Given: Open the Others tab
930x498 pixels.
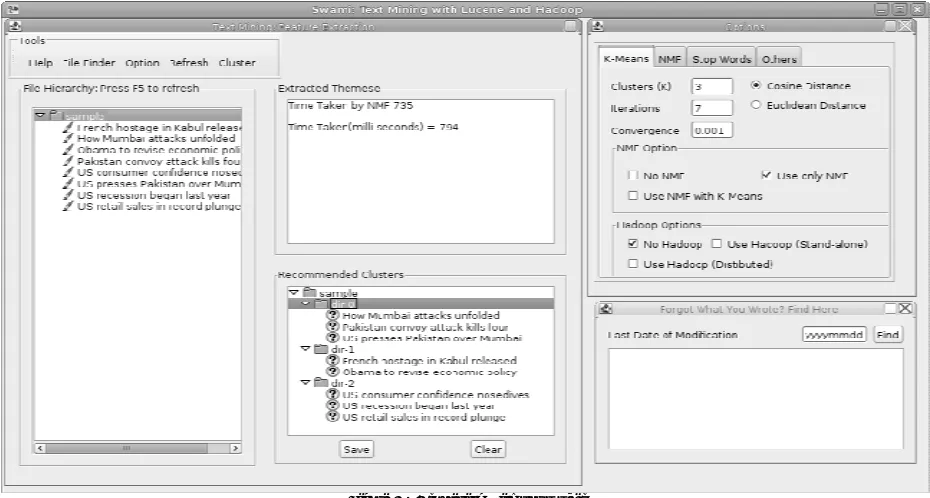Looking at the screenshot, I should [x=779, y=59].
